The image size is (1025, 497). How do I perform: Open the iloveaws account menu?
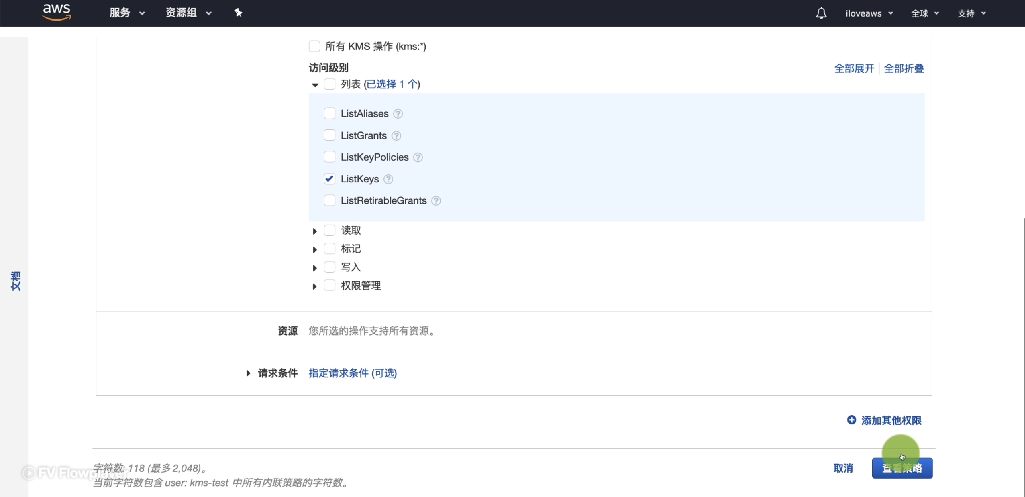[x=869, y=13]
